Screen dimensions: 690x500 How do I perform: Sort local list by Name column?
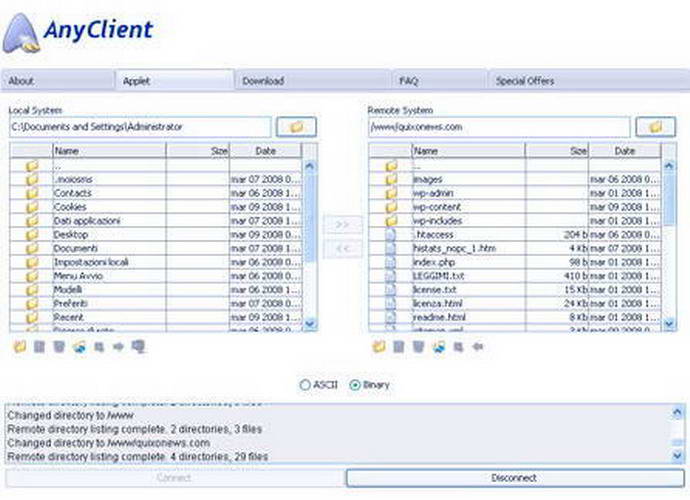[x=109, y=151]
